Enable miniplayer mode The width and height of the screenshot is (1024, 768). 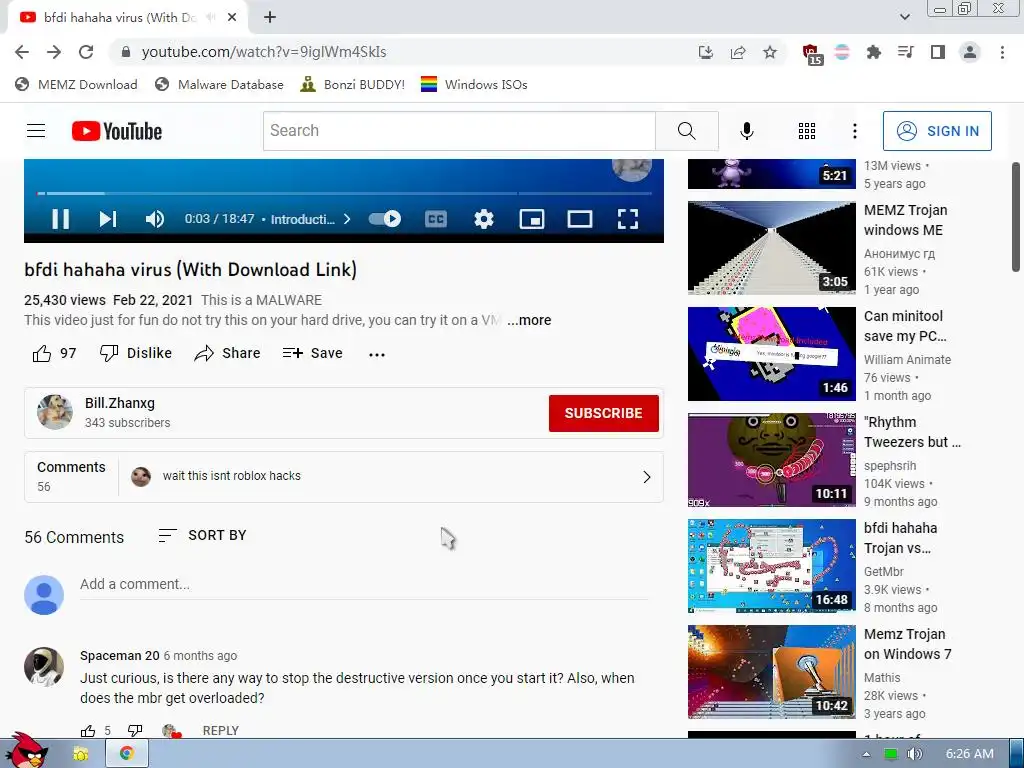pyautogui.click(x=532, y=219)
